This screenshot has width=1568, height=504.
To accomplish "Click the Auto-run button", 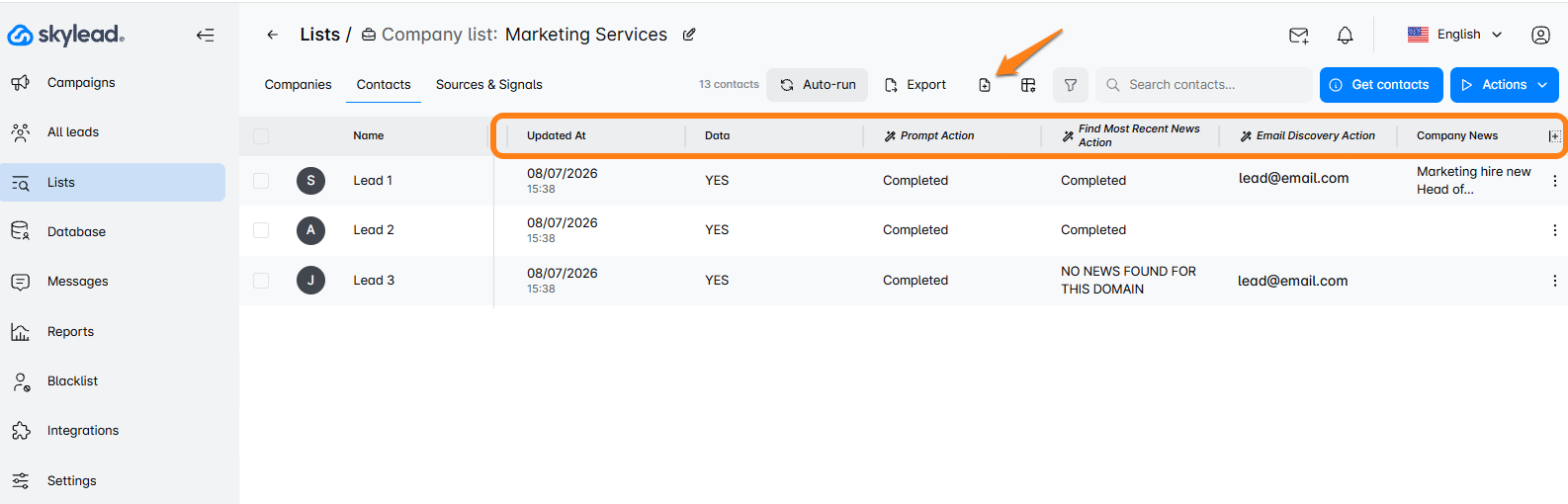I will click(x=818, y=85).
